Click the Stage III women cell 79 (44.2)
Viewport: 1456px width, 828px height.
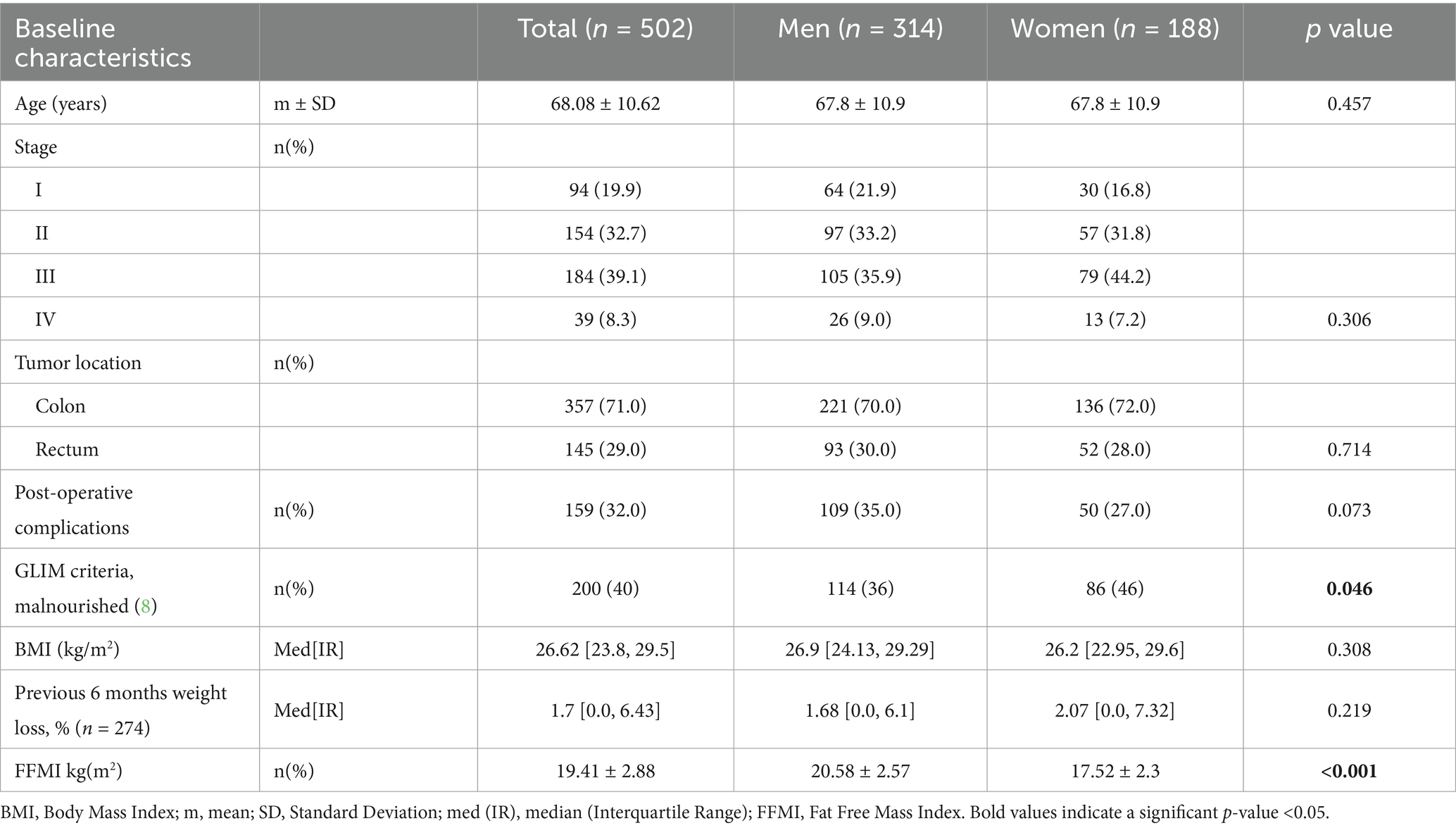click(x=1115, y=277)
